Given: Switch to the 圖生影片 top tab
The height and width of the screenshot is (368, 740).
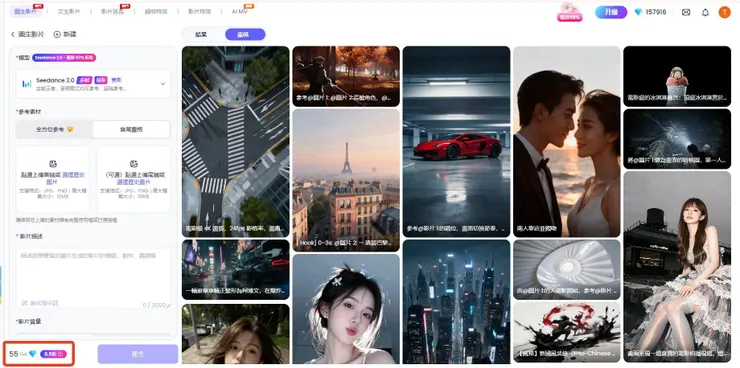Looking at the screenshot, I should tap(26, 11).
